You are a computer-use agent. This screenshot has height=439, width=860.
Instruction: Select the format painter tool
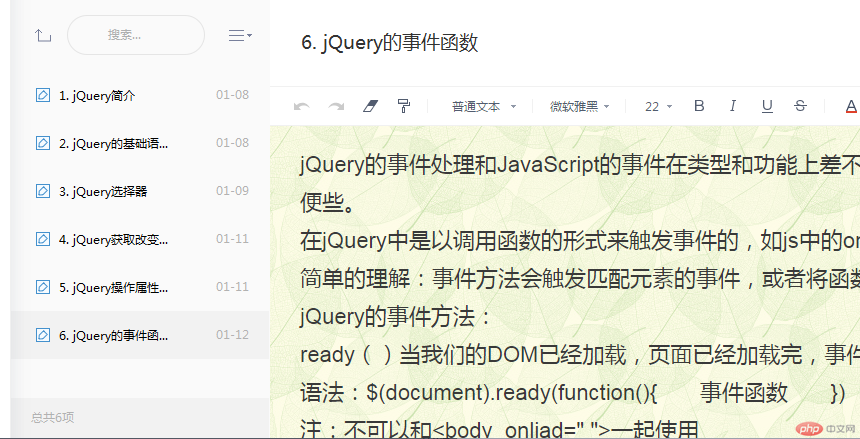click(404, 106)
